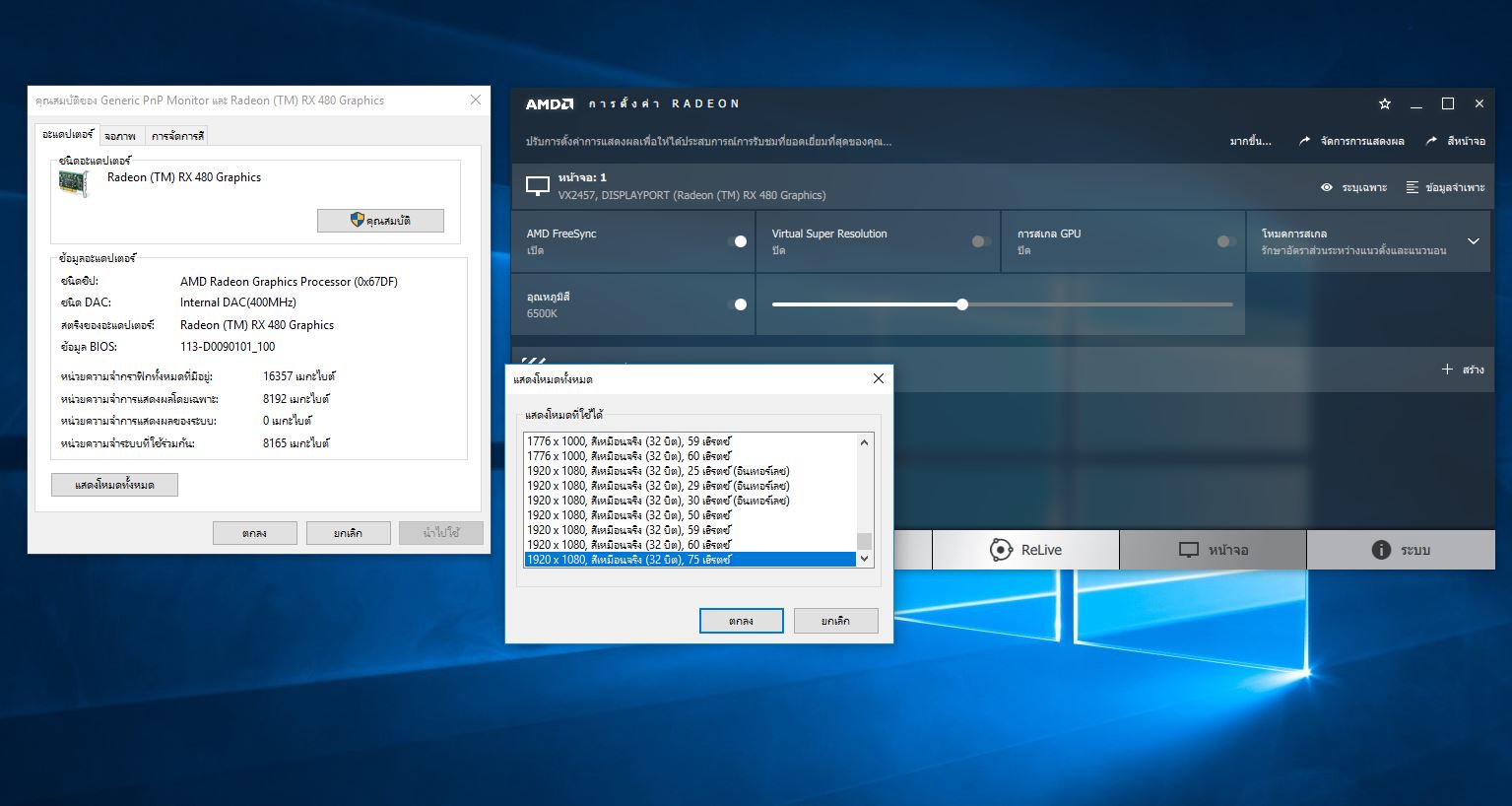Click the graphics card adapter icon
The height and width of the screenshot is (806, 1512).
tap(74, 183)
